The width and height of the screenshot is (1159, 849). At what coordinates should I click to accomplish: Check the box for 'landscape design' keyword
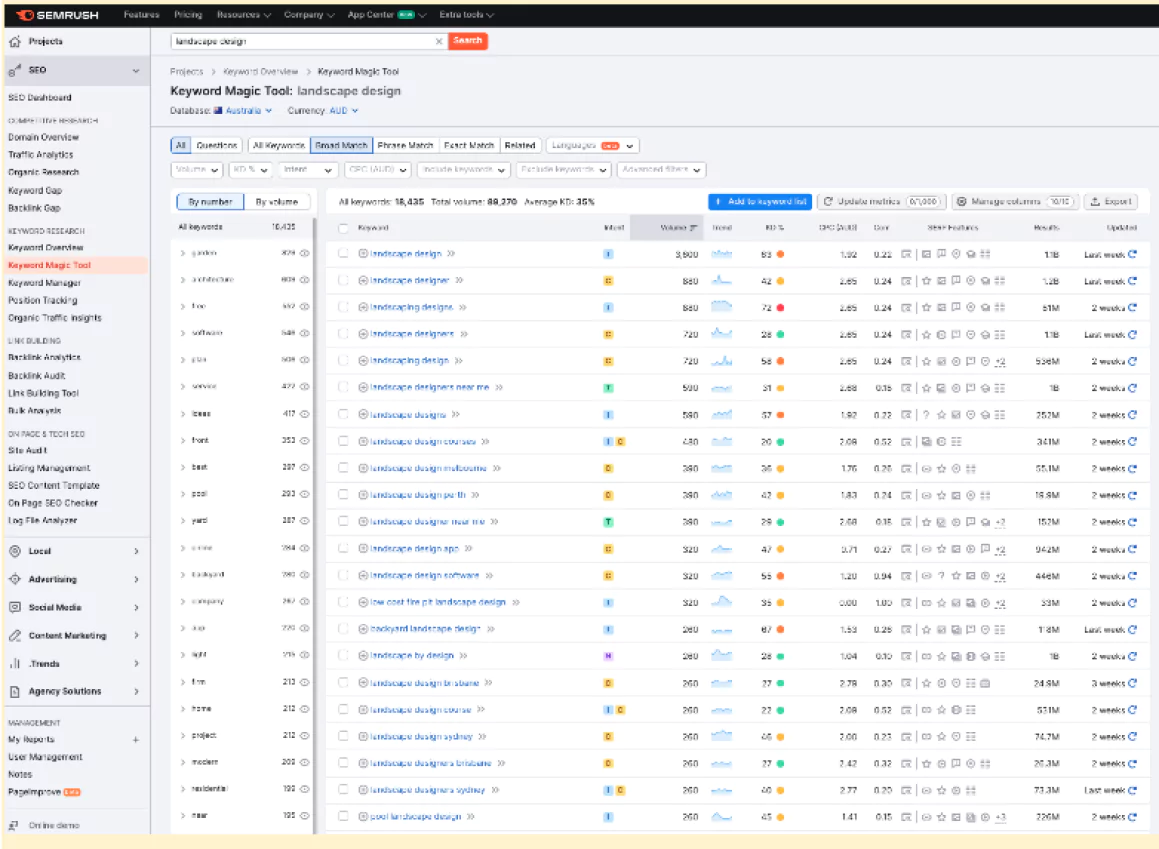343,253
